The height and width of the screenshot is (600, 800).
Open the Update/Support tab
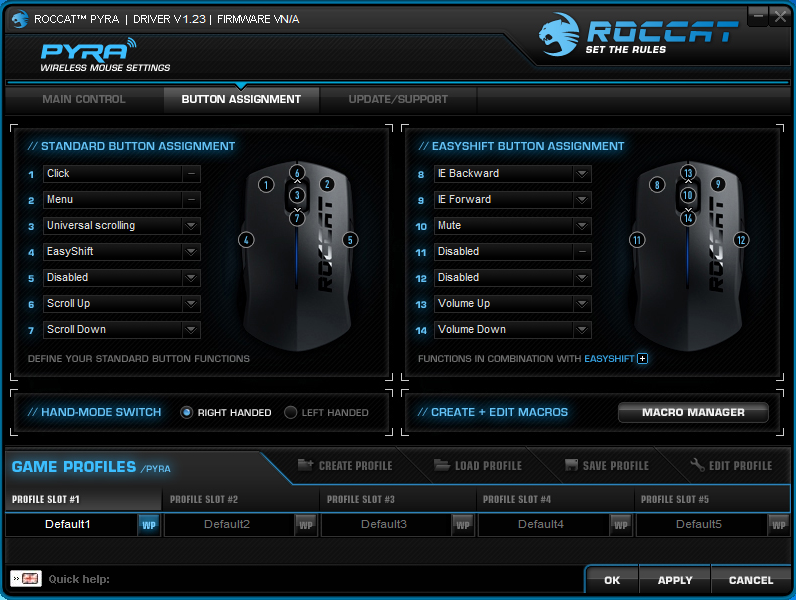coord(398,99)
